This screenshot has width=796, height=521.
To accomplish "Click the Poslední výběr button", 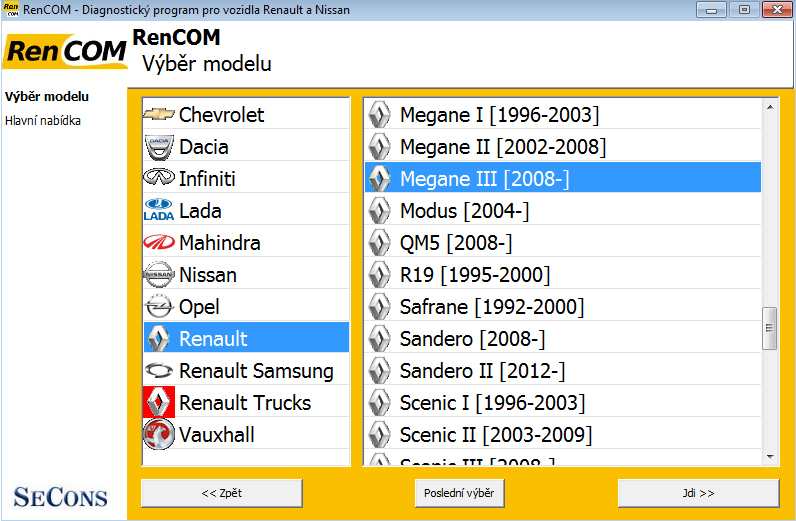I will [x=460, y=493].
